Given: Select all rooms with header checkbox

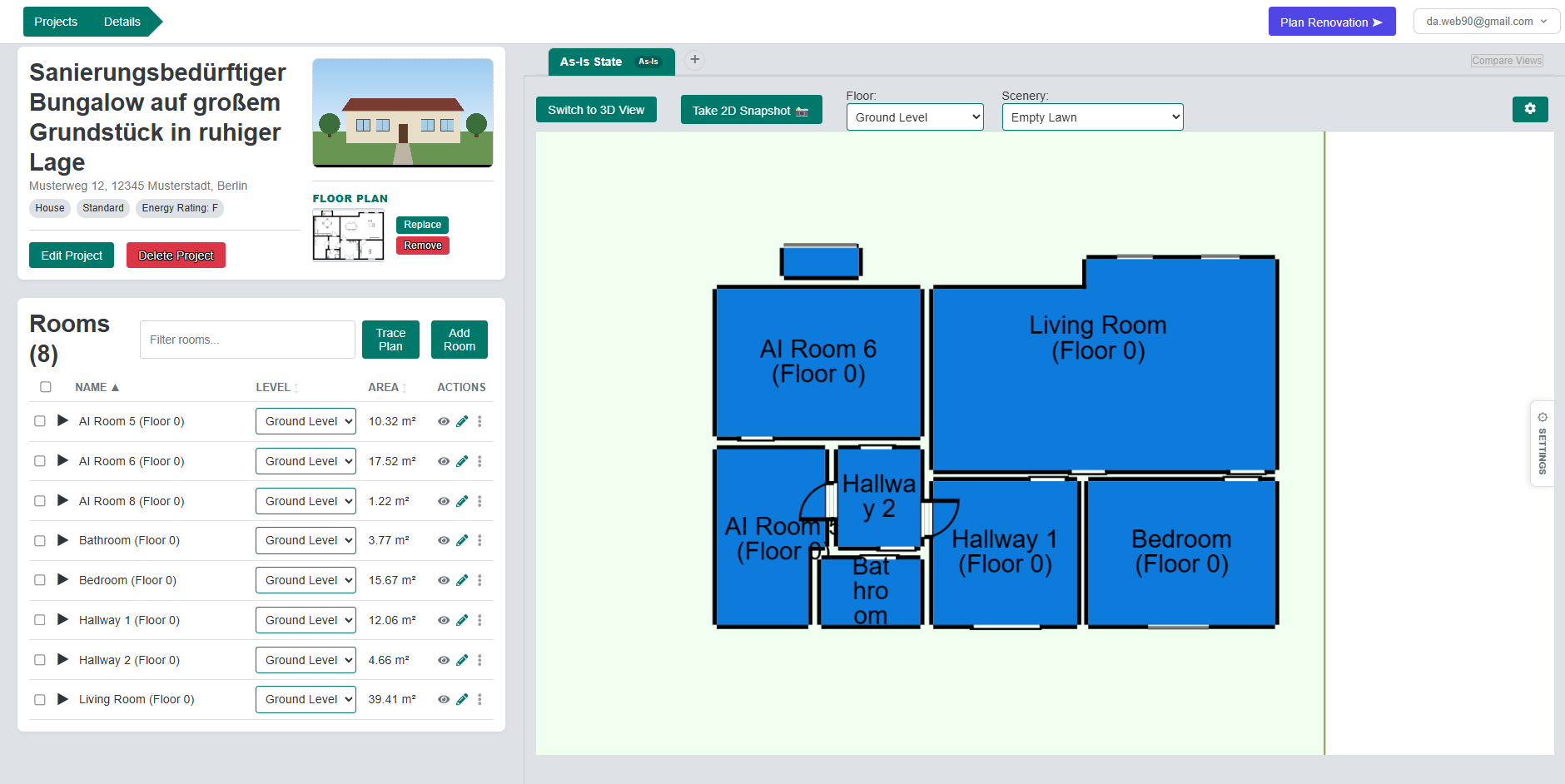Looking at the screenshot, I should coord(46,387).
